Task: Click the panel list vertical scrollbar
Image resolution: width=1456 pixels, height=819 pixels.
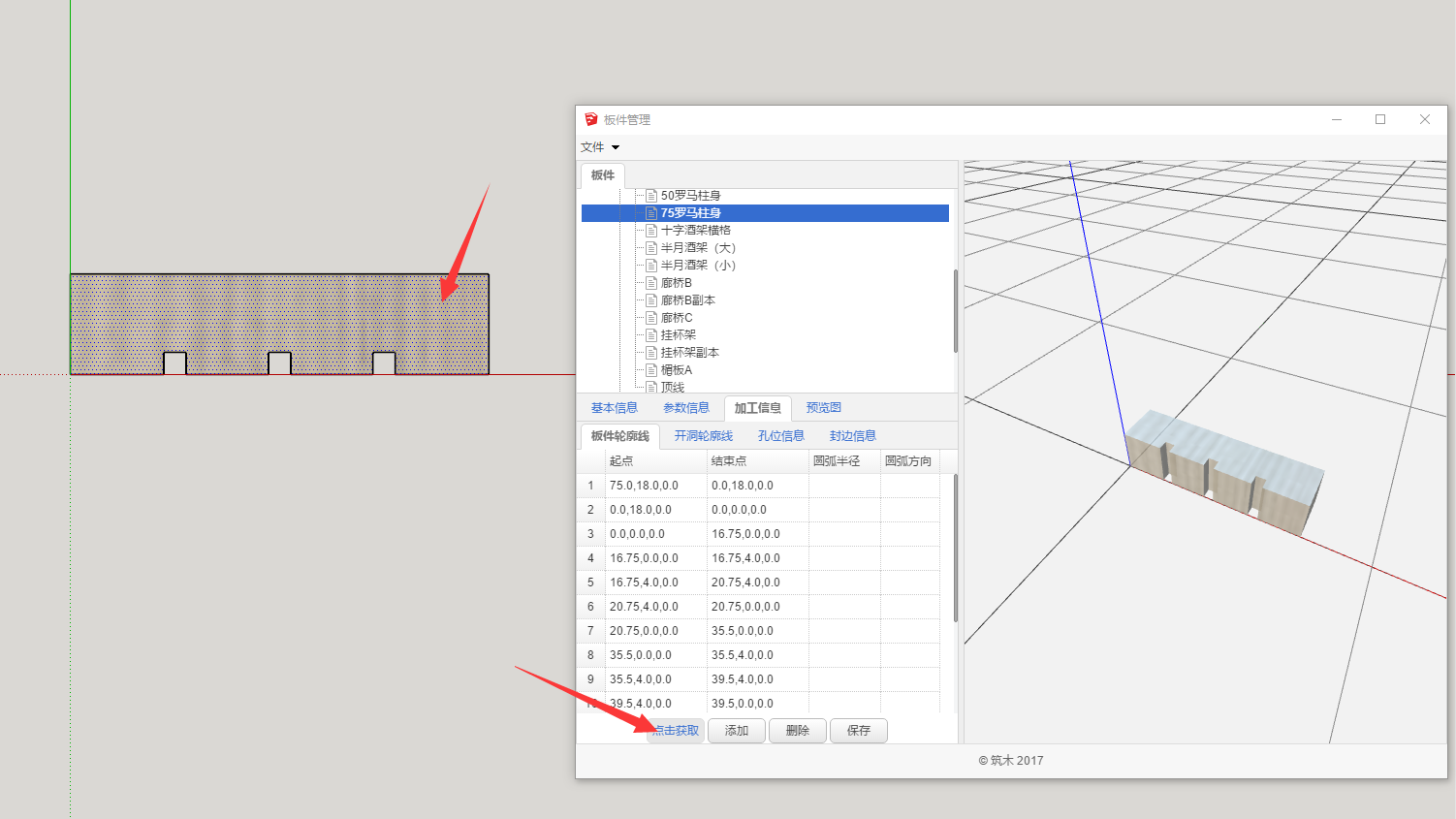Action: pos(955,310)
